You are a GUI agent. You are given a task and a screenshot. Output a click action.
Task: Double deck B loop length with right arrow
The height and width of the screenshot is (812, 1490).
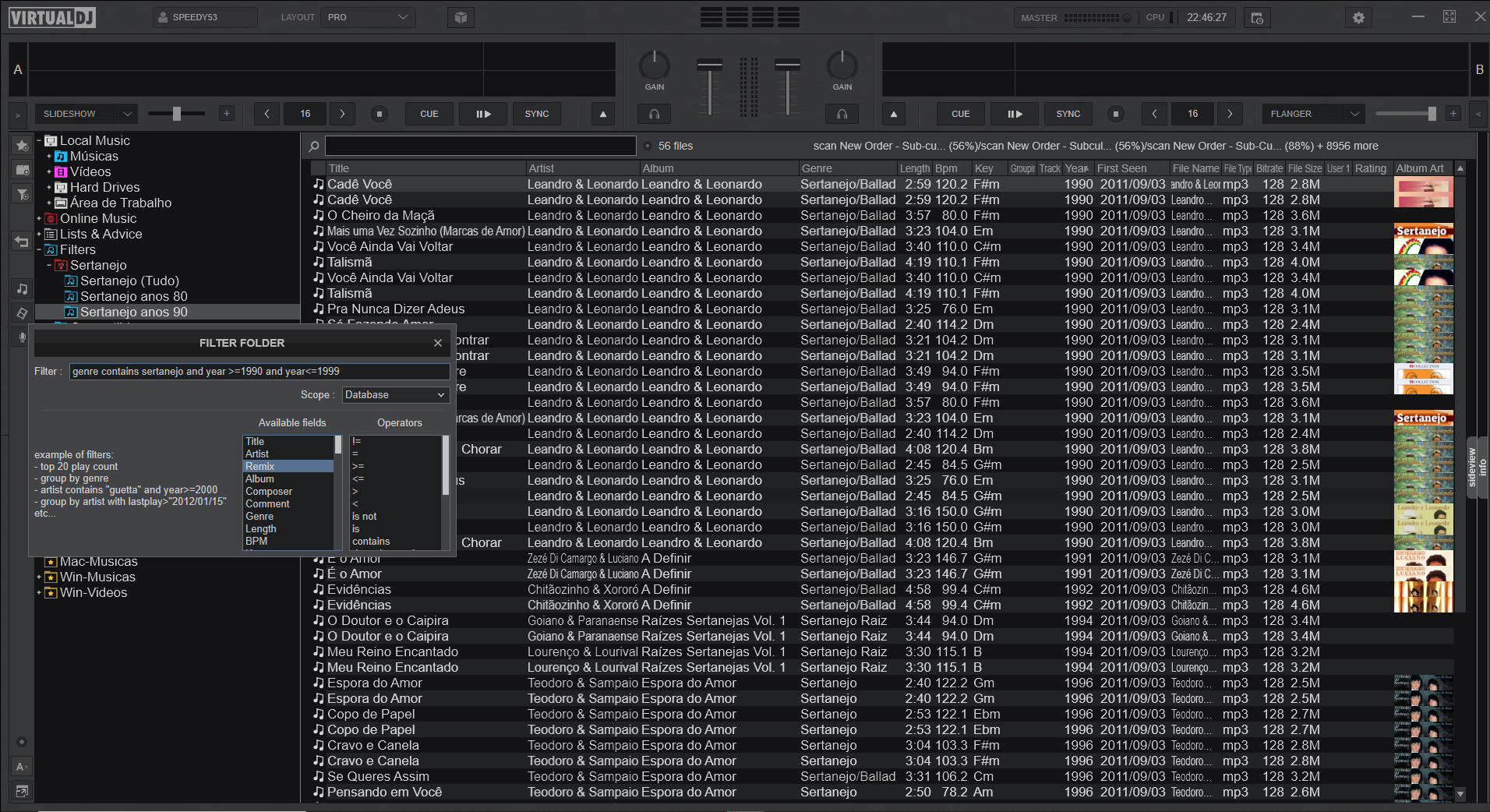1230,114
